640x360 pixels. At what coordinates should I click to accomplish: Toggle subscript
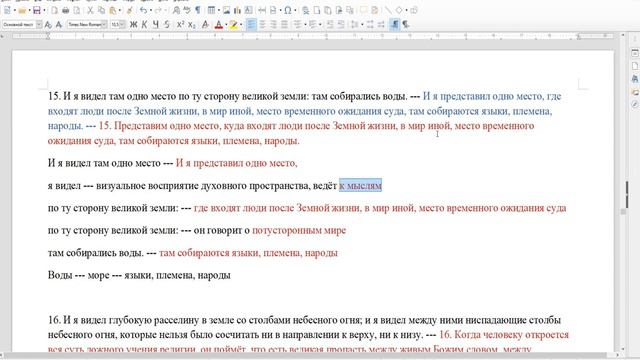pyautogui.click(x=191, y=24)
